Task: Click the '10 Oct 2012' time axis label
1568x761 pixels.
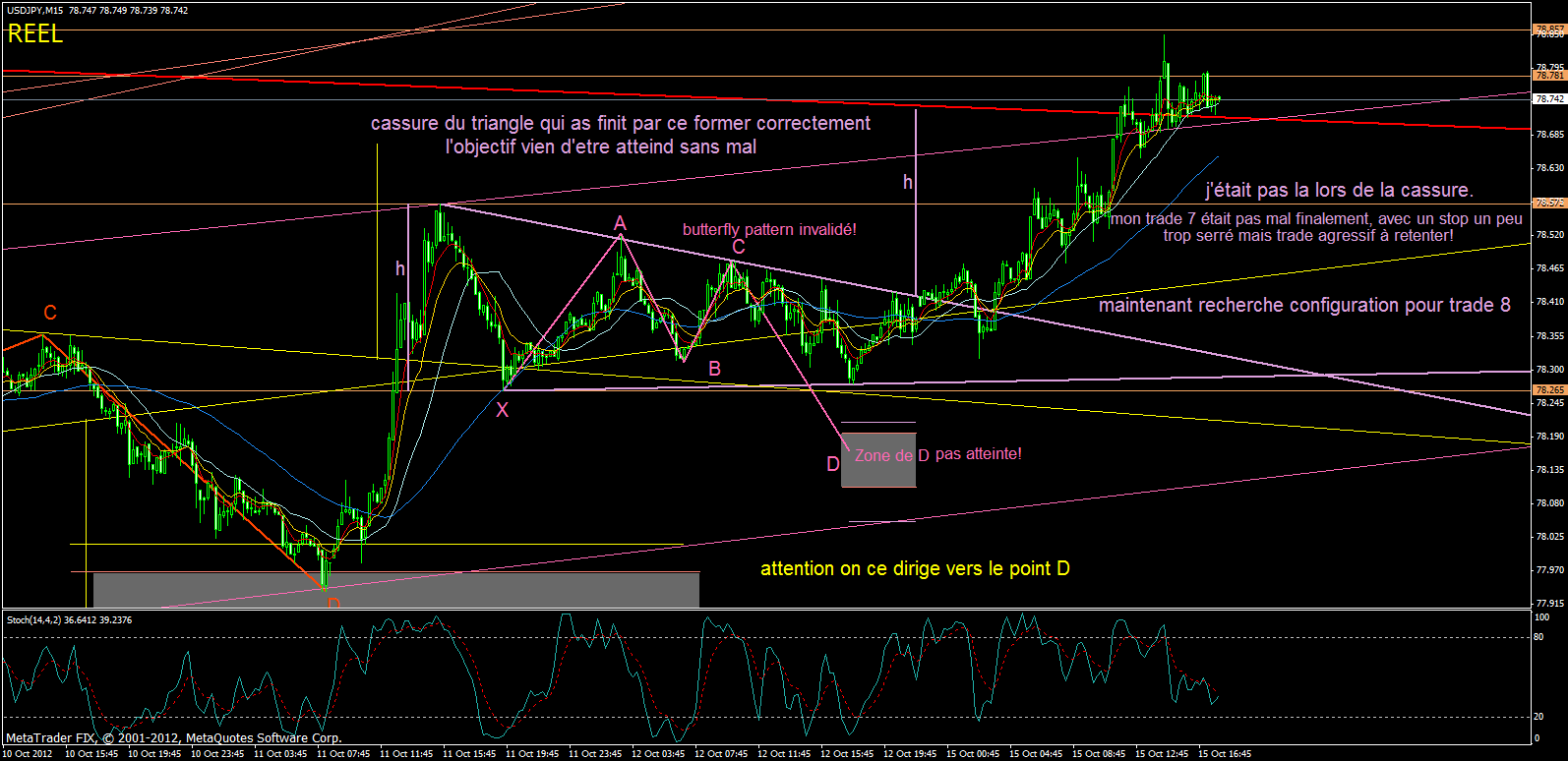Action: click(28, 754)
